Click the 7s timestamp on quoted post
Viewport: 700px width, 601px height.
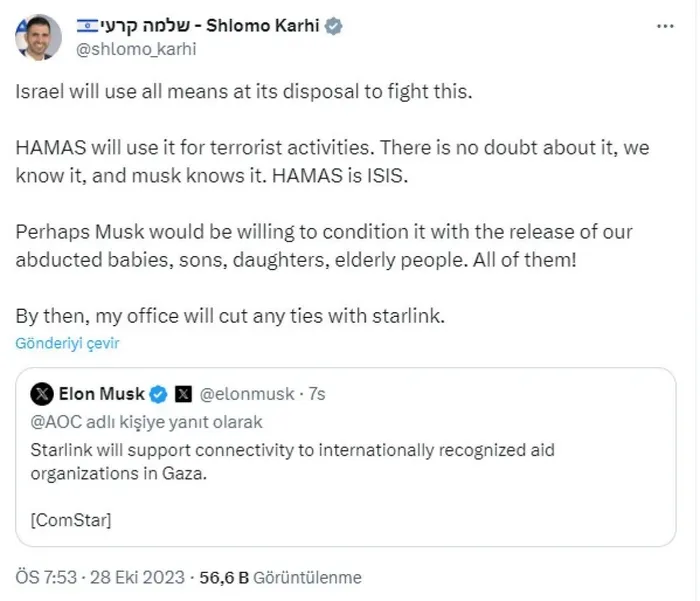pos(314,394)
